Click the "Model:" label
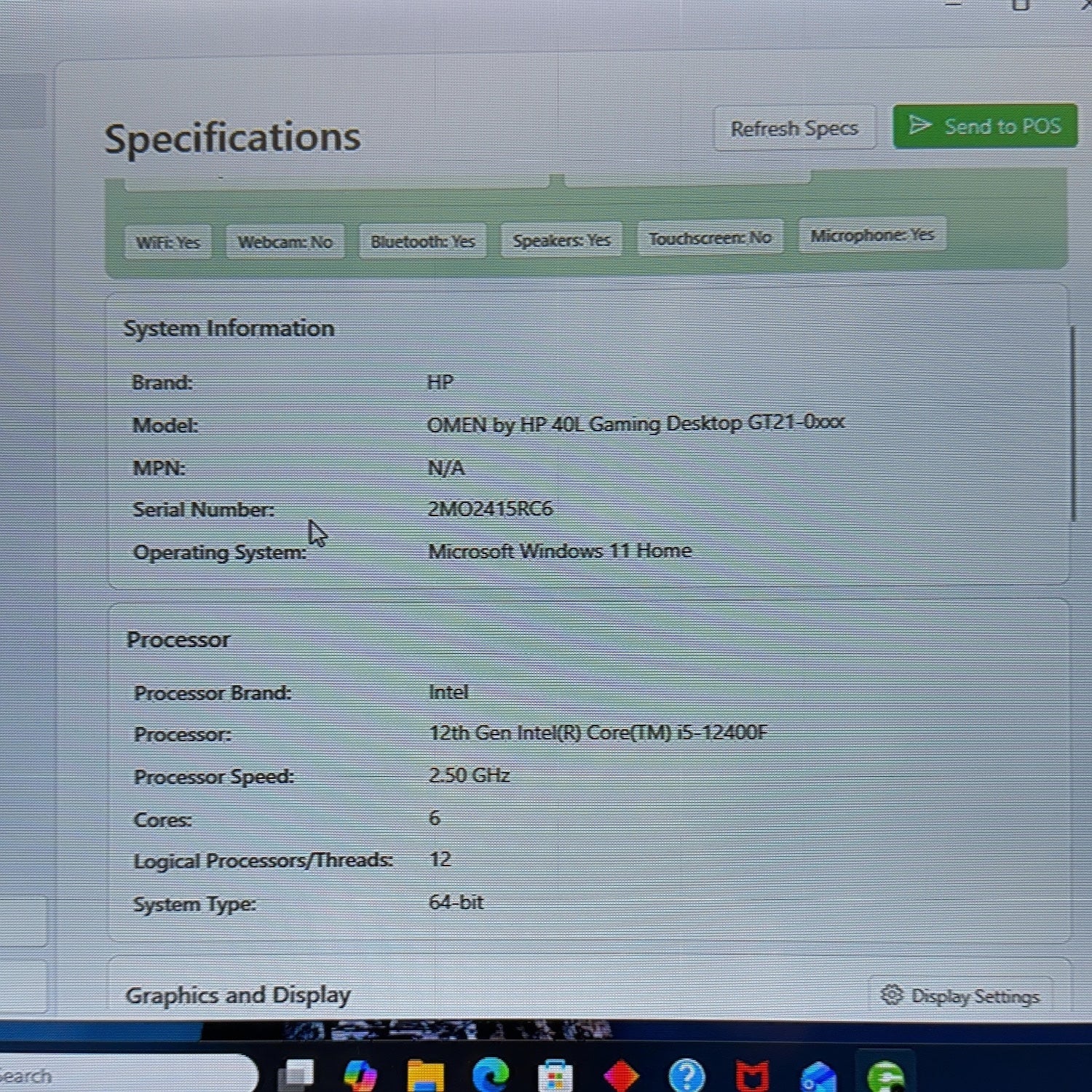This screenshot has width=1092, height=1092. (165, 425)
